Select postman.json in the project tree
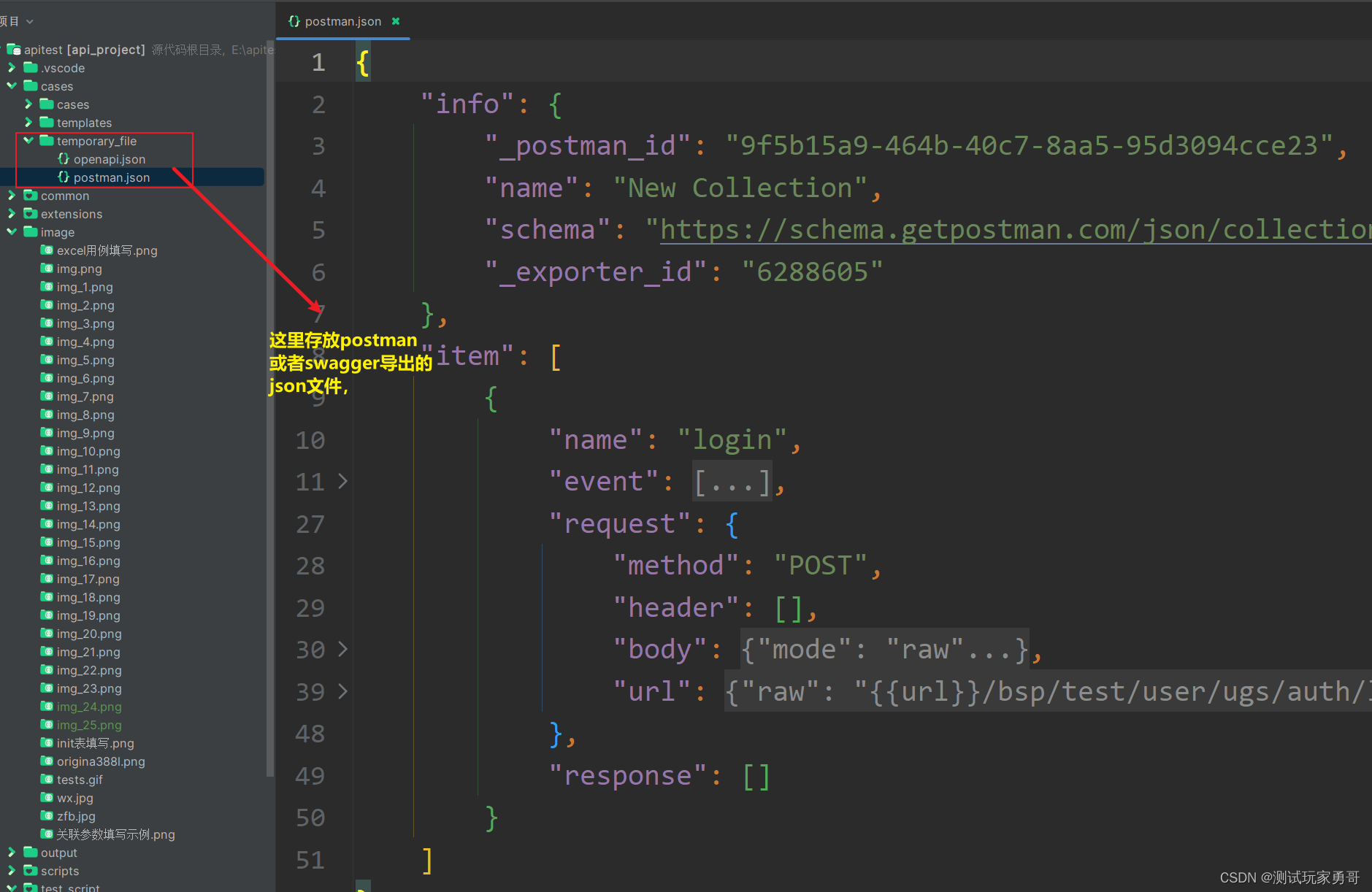 click(112, 177)
